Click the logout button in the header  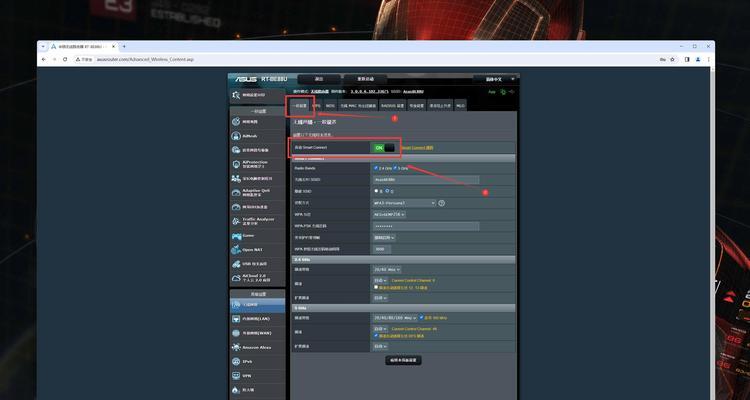tap(319, 79)
